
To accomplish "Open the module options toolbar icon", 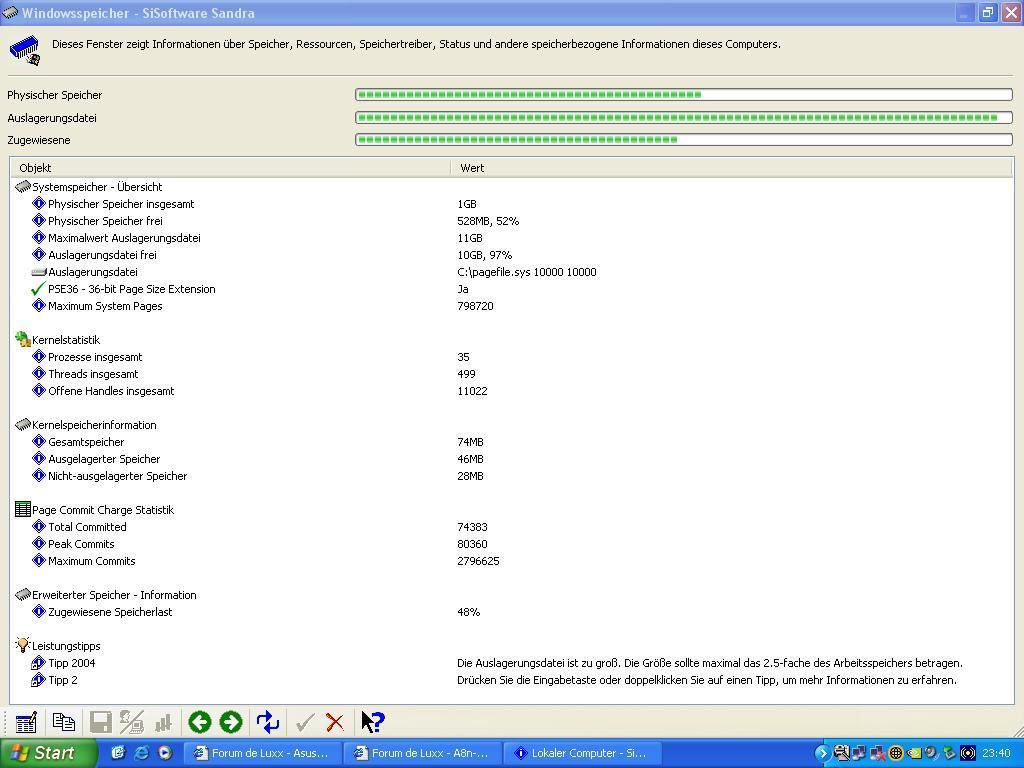I will [26, 722].
